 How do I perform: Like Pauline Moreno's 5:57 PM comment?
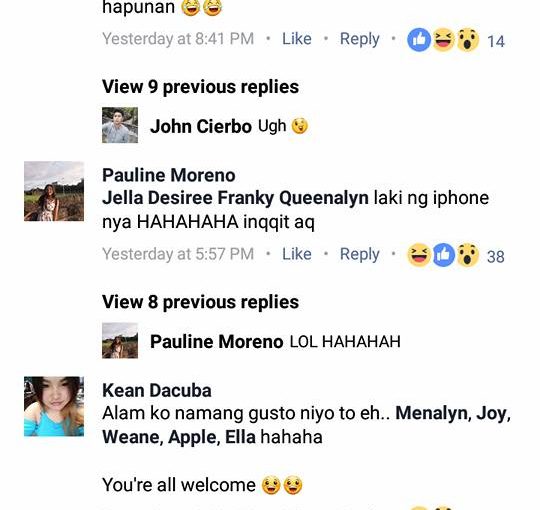coord(297,254)
